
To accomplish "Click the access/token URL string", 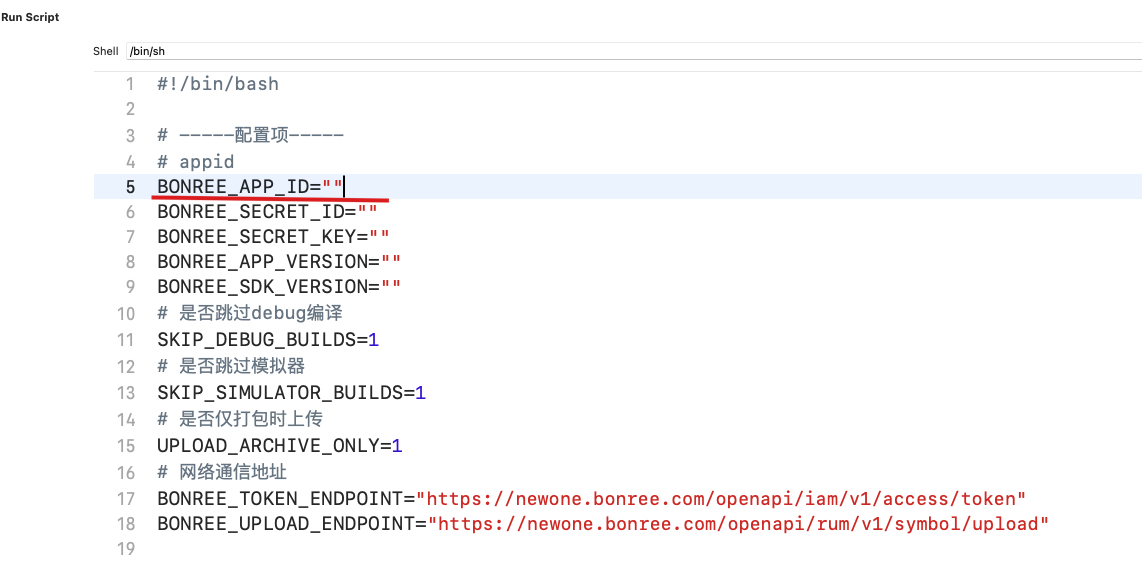I will [721, 498].
